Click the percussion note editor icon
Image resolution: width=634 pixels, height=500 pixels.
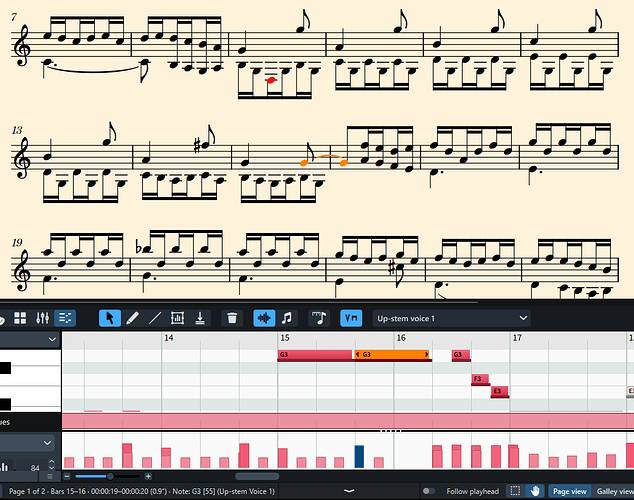[x=319, y=318]
